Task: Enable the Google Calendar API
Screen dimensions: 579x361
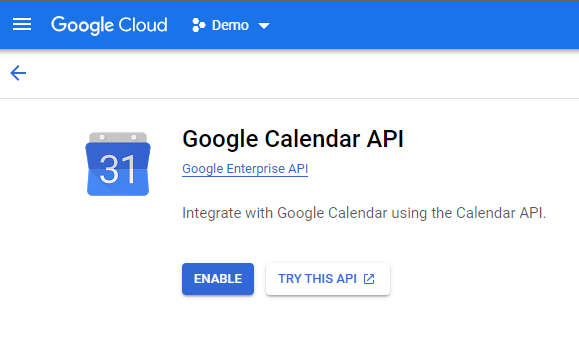Action: coord(218,279)
